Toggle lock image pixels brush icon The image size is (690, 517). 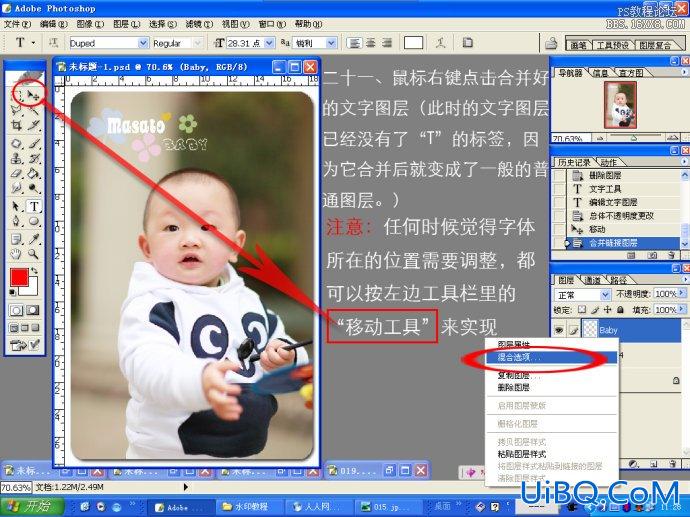click(x=595, y=309)
